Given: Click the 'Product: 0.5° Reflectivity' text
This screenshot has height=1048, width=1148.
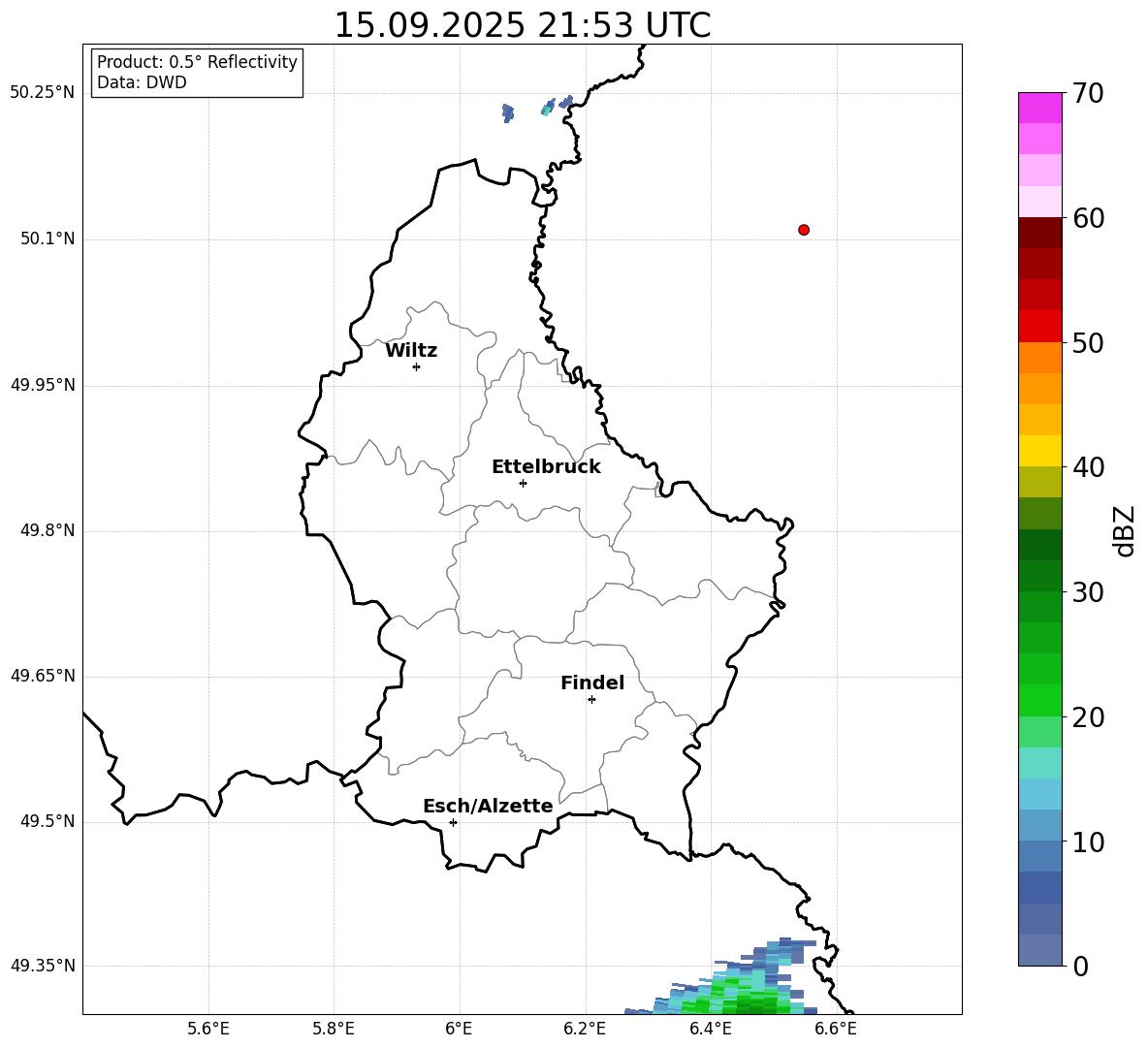Looking at the screenshot, I should pos(197,62).
